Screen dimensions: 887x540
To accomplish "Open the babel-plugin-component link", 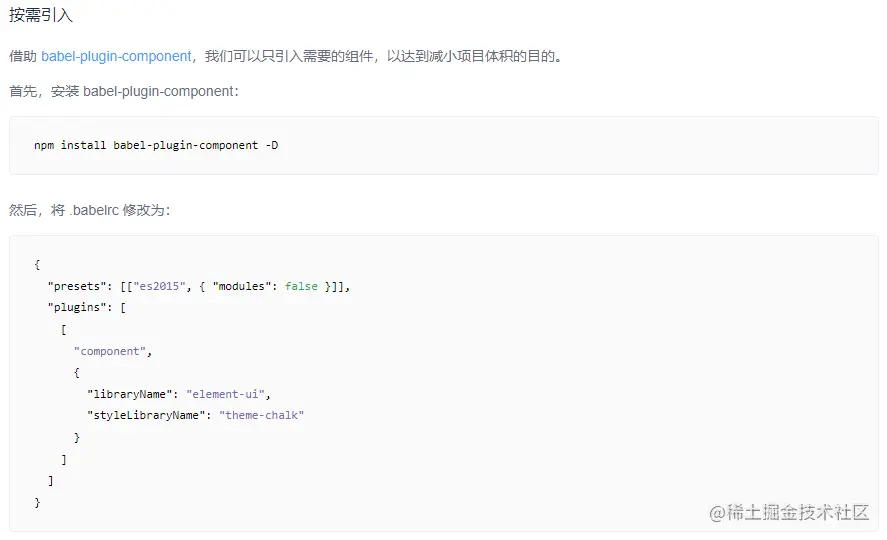I will coord(116,56).
